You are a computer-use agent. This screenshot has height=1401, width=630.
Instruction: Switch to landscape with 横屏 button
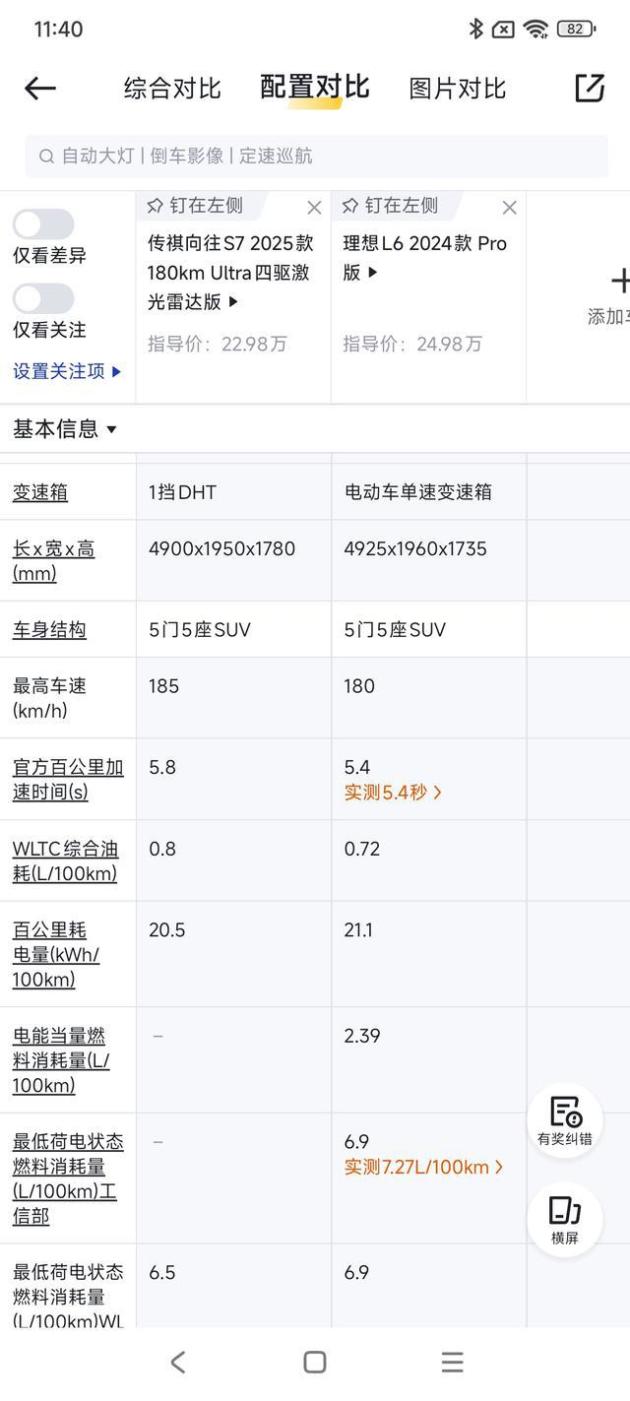click(565, 1220)
